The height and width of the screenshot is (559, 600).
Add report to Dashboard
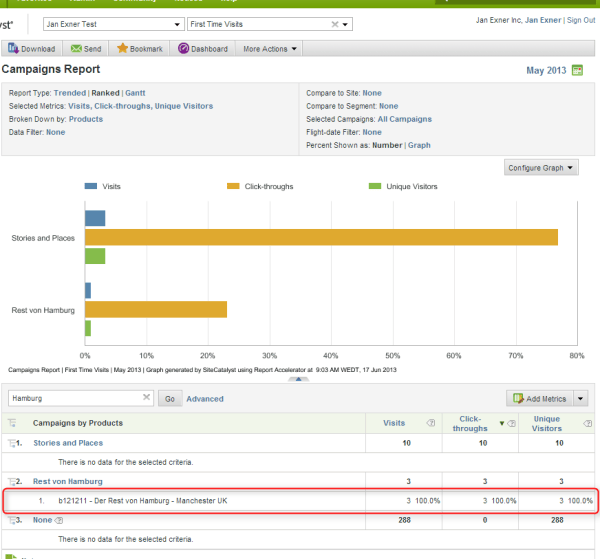click(203, 49)
